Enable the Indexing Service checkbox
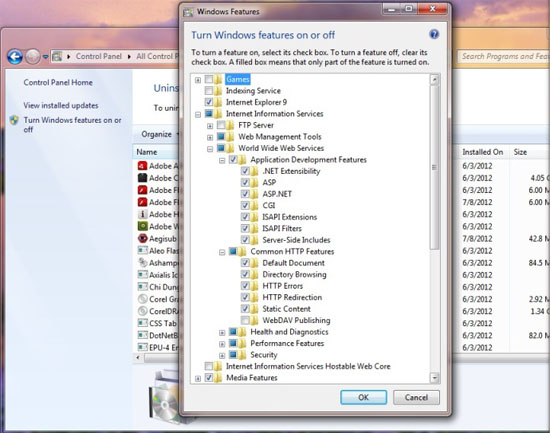Screen dimensions: 550x433 pos(209,91)
